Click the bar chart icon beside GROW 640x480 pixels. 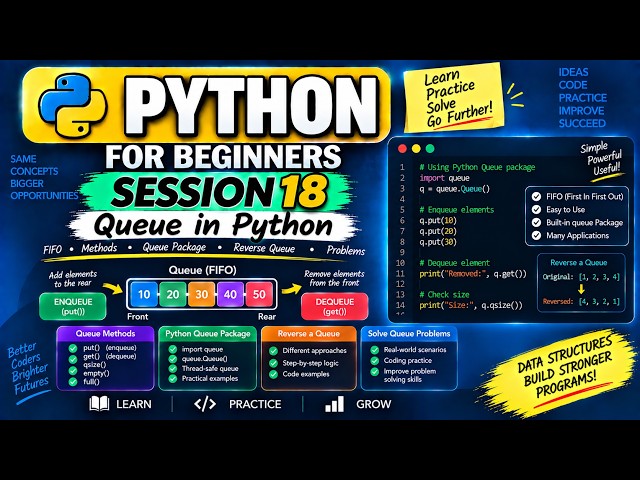click(334, 404)
